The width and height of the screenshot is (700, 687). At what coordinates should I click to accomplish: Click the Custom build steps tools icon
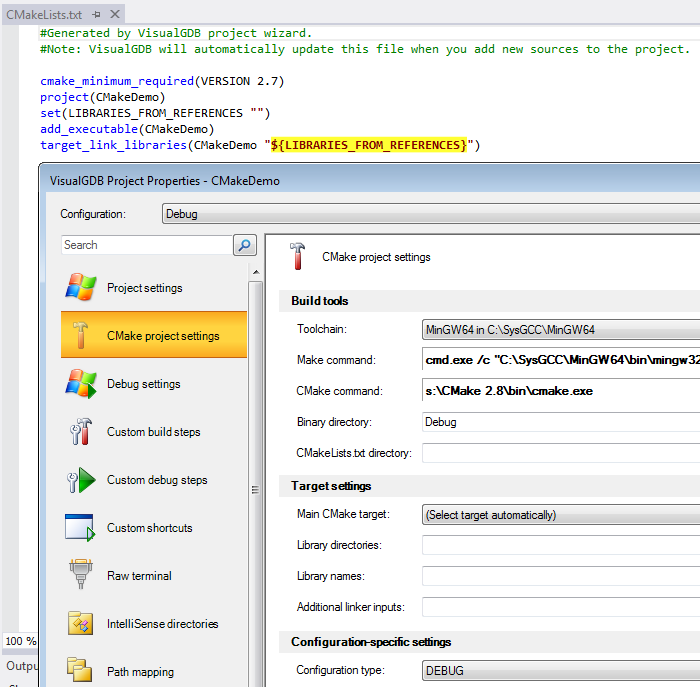point(81,431)
